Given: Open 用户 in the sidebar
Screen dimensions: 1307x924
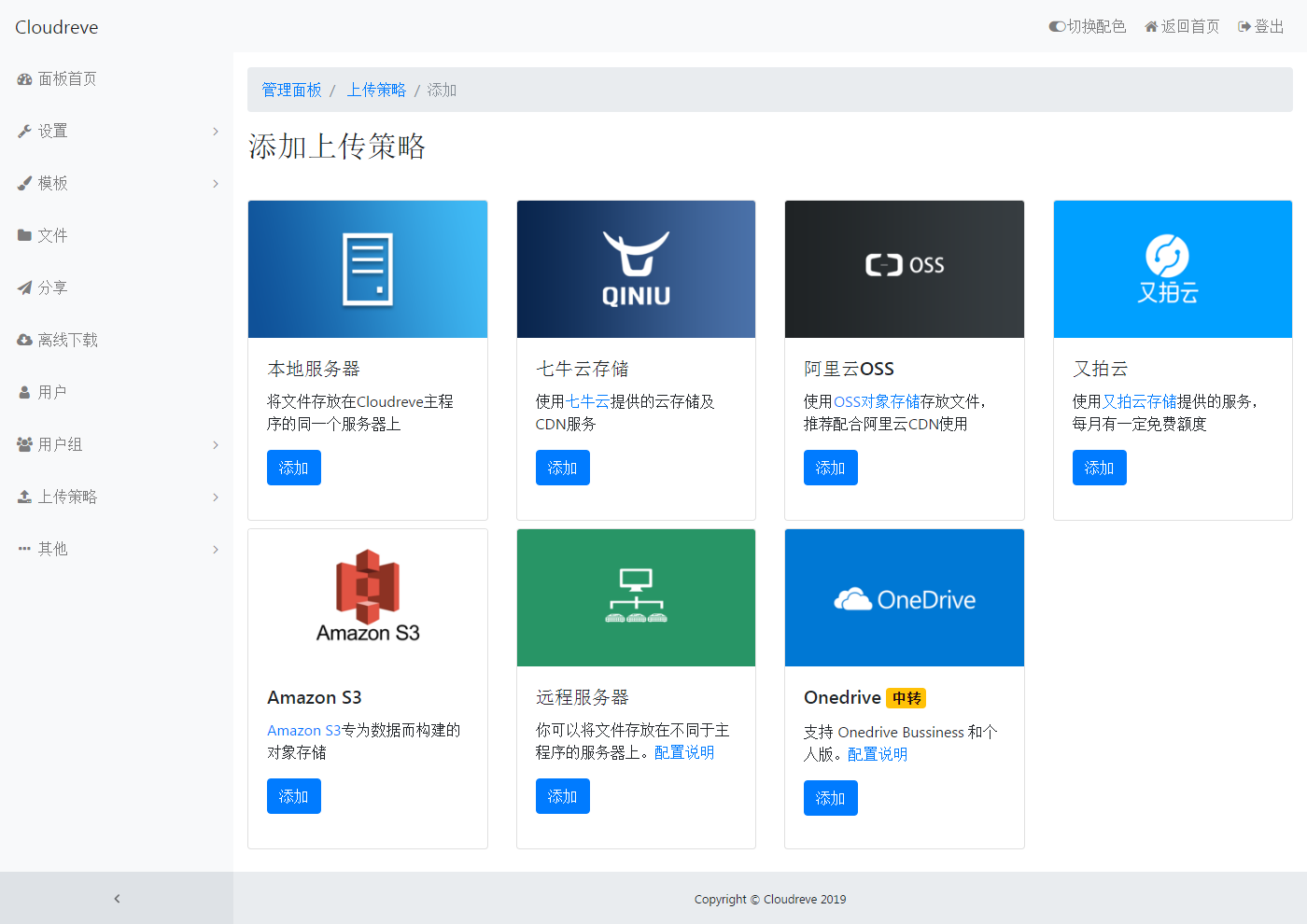Looking at the screenshot, I should coord(117,392).
